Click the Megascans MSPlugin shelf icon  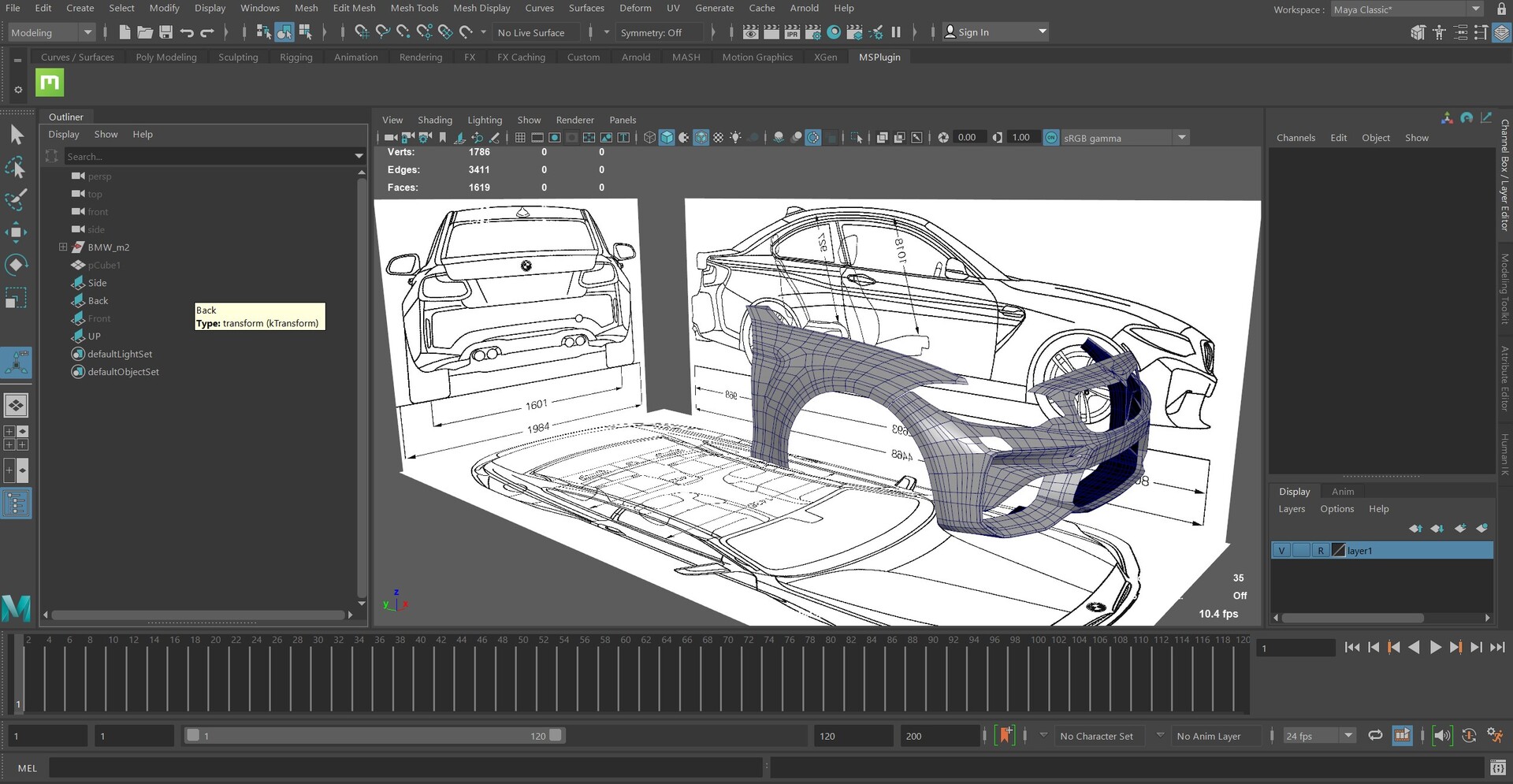coord(50,83)
